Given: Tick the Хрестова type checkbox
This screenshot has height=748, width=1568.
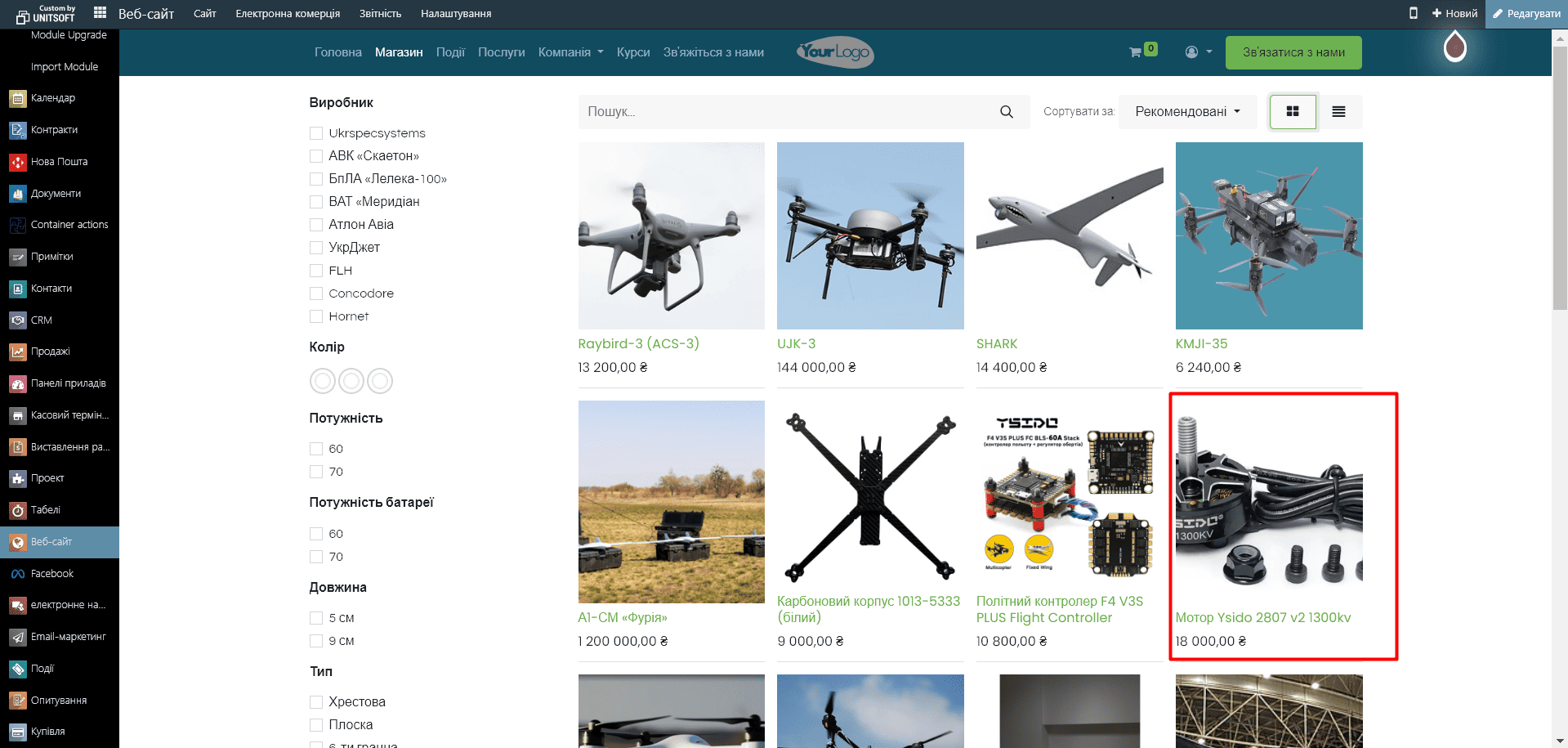Looking at the screenshot, I should [x=316, y=702].
